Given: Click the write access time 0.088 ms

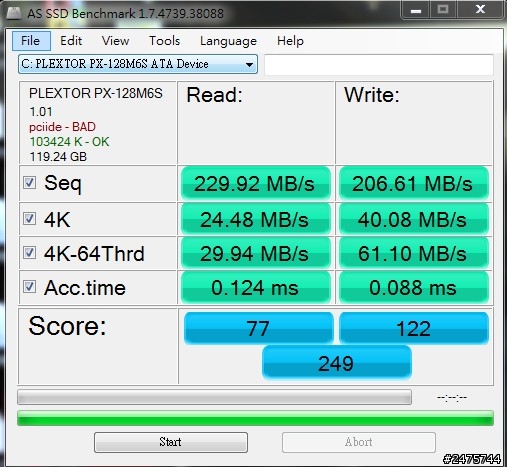Looking at the screenshot, I should [x=413, y=287].
